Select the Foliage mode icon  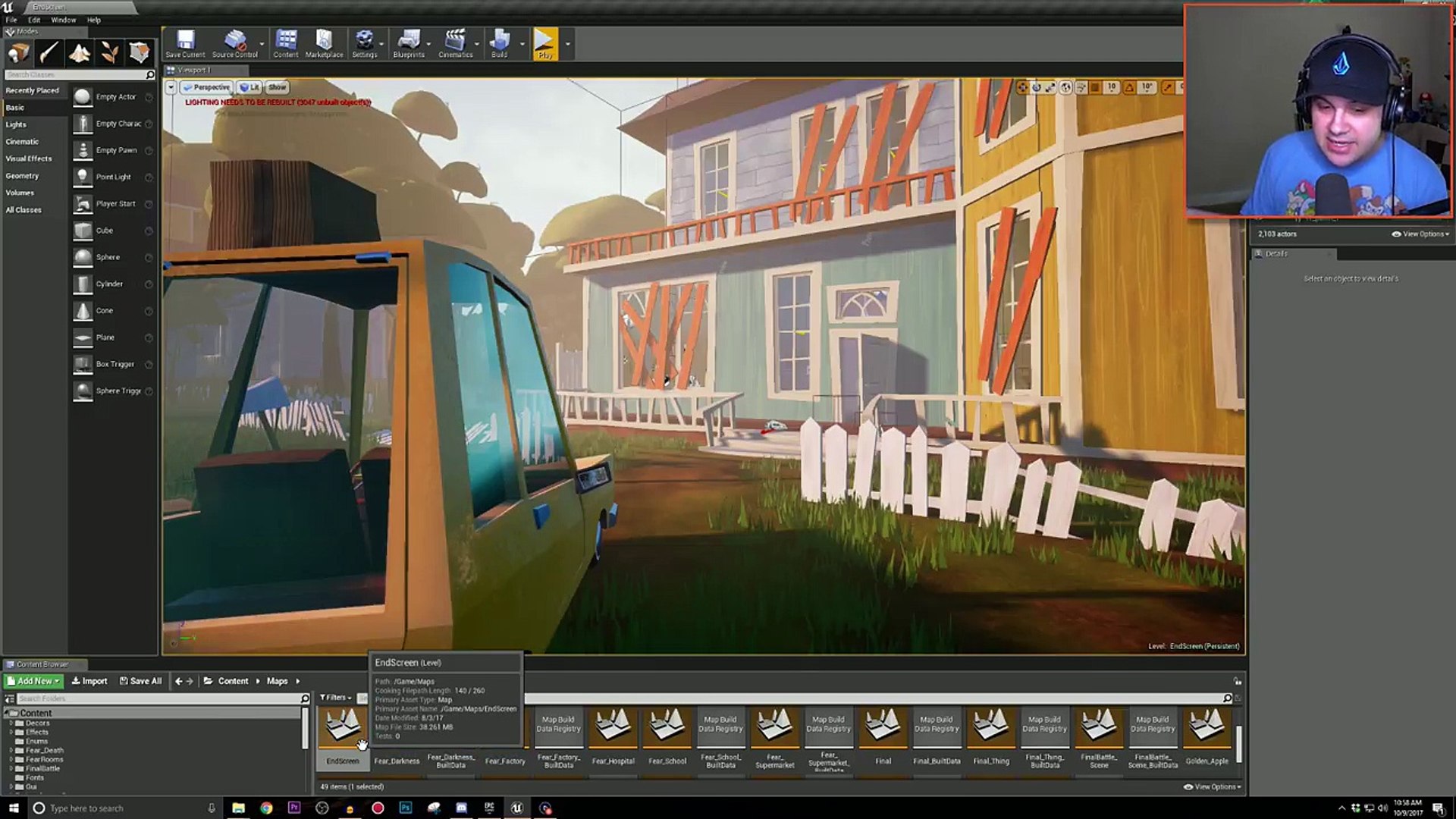(109, 52)
